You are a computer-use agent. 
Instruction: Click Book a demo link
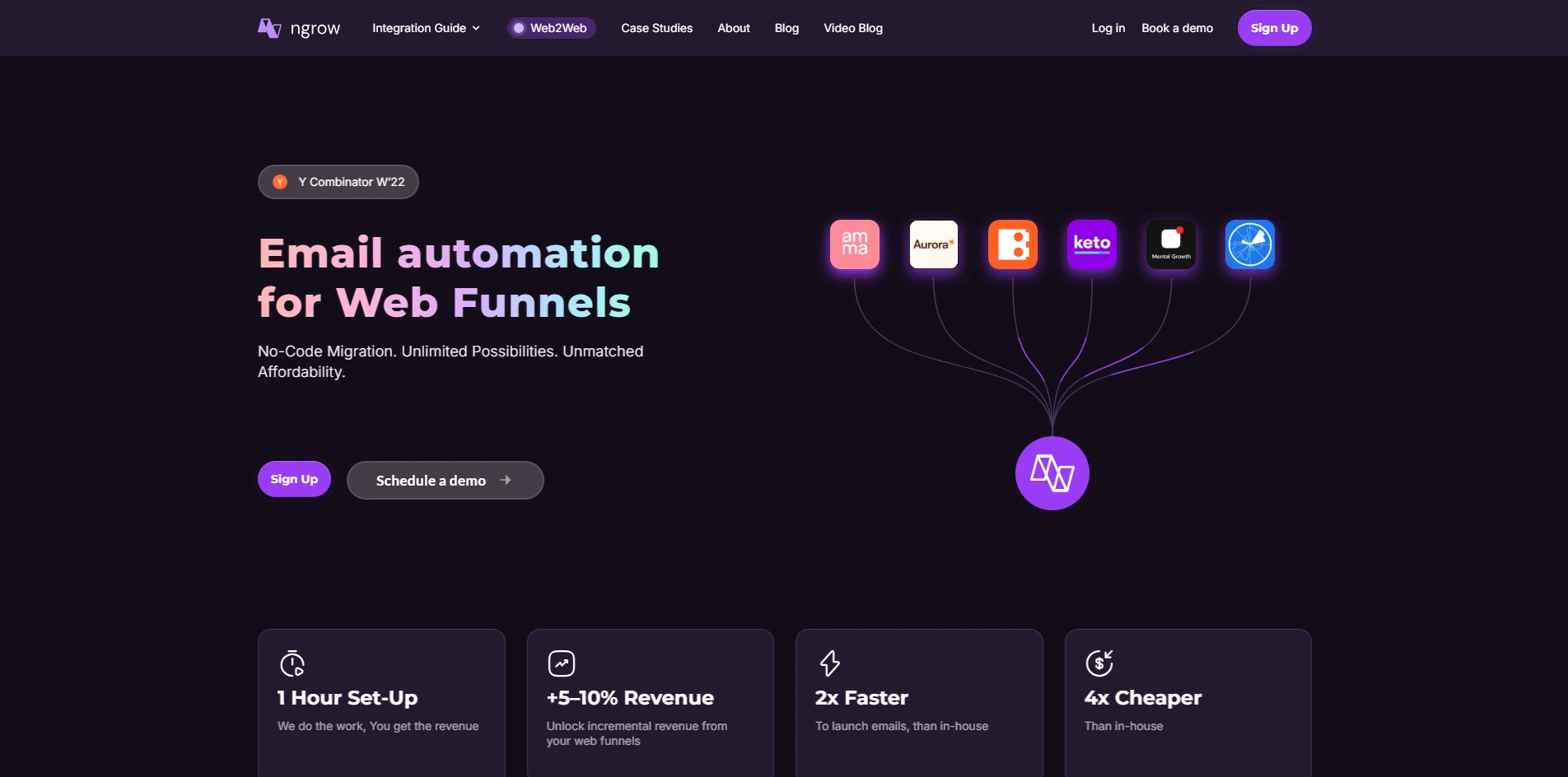click(x=1177, y=28)
